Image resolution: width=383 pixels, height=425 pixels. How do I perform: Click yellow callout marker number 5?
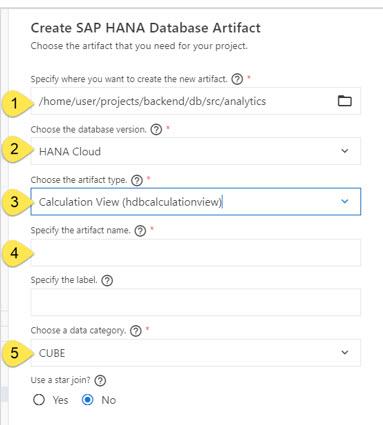(x=17, y=353)
